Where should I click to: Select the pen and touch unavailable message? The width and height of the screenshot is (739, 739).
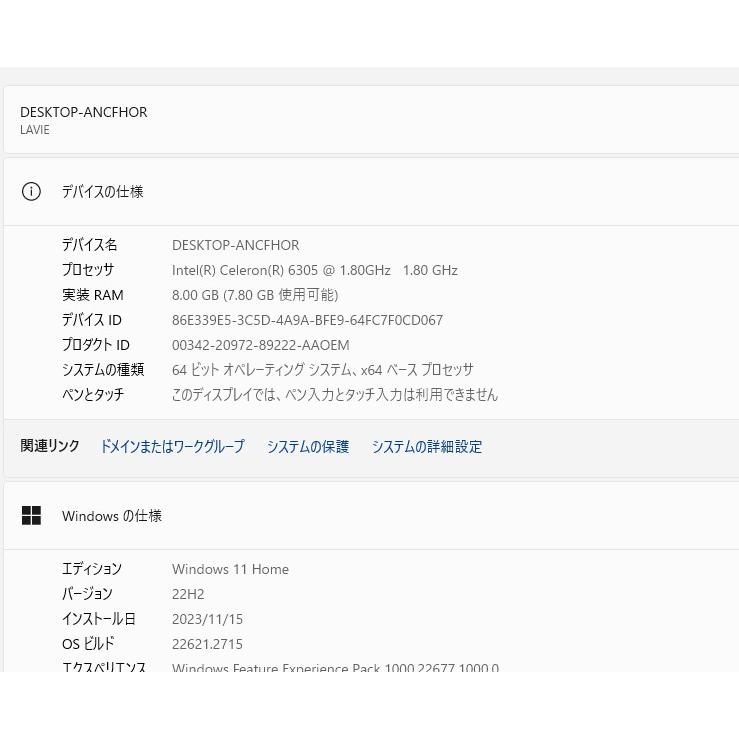point(335,394)
